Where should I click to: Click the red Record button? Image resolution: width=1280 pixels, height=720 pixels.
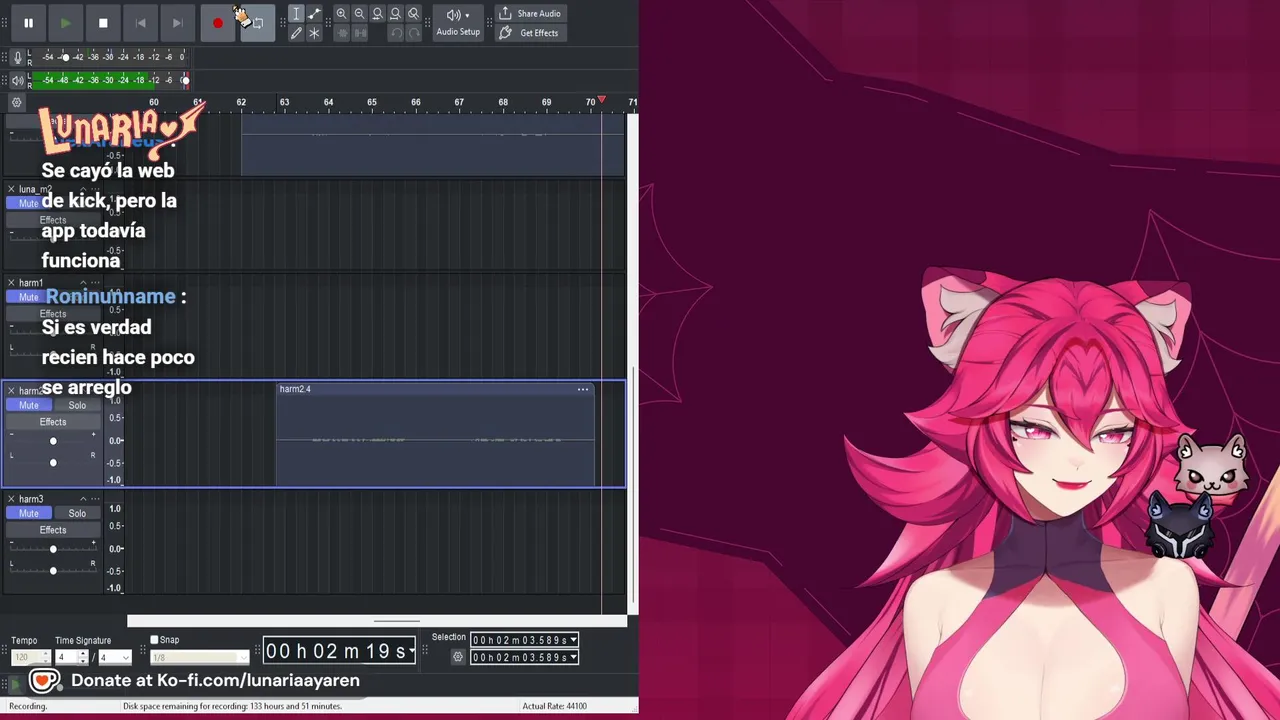[x=217, y=23]
